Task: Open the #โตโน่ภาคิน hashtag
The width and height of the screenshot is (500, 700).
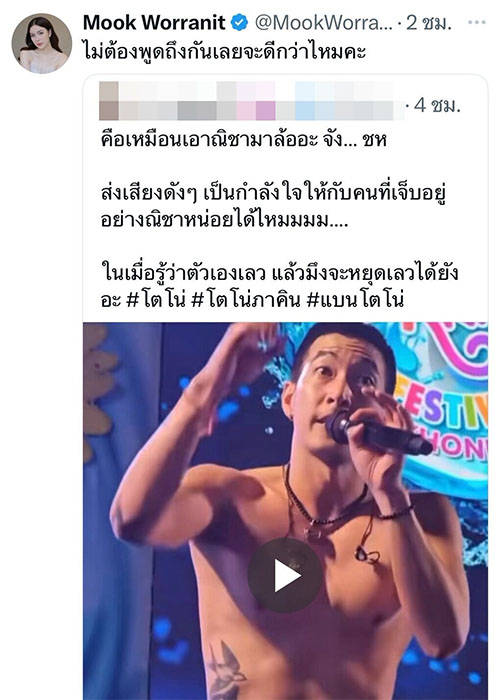Action: 245,300
